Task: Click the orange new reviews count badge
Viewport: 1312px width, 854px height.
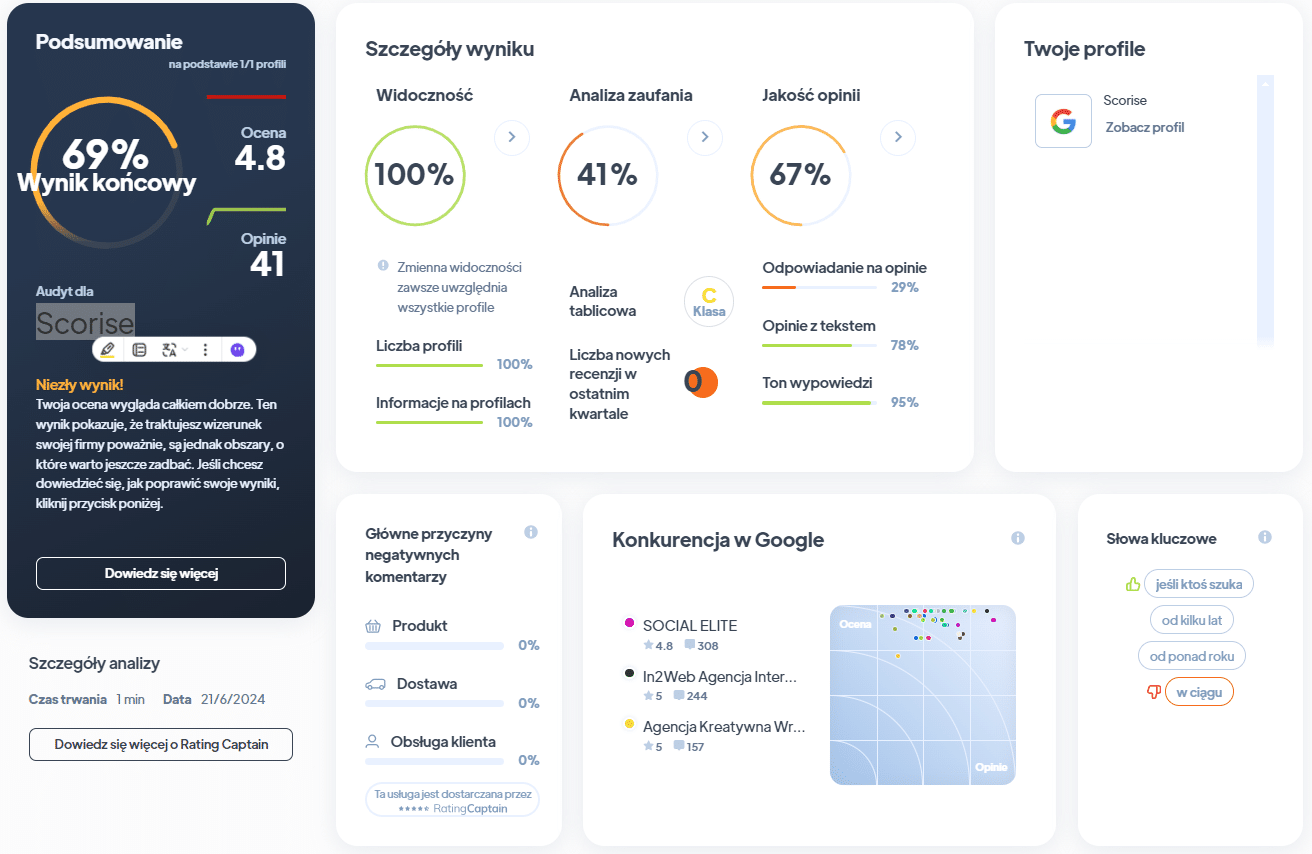Action: (x=701, y=382)
